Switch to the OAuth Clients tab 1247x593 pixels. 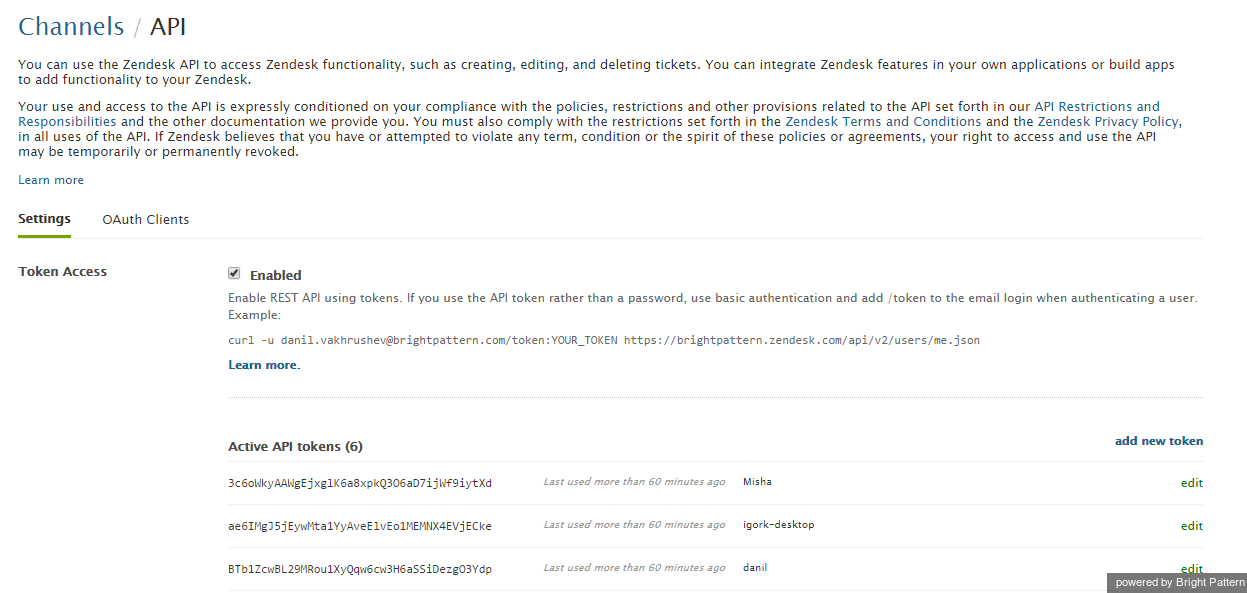pos(145,220)
